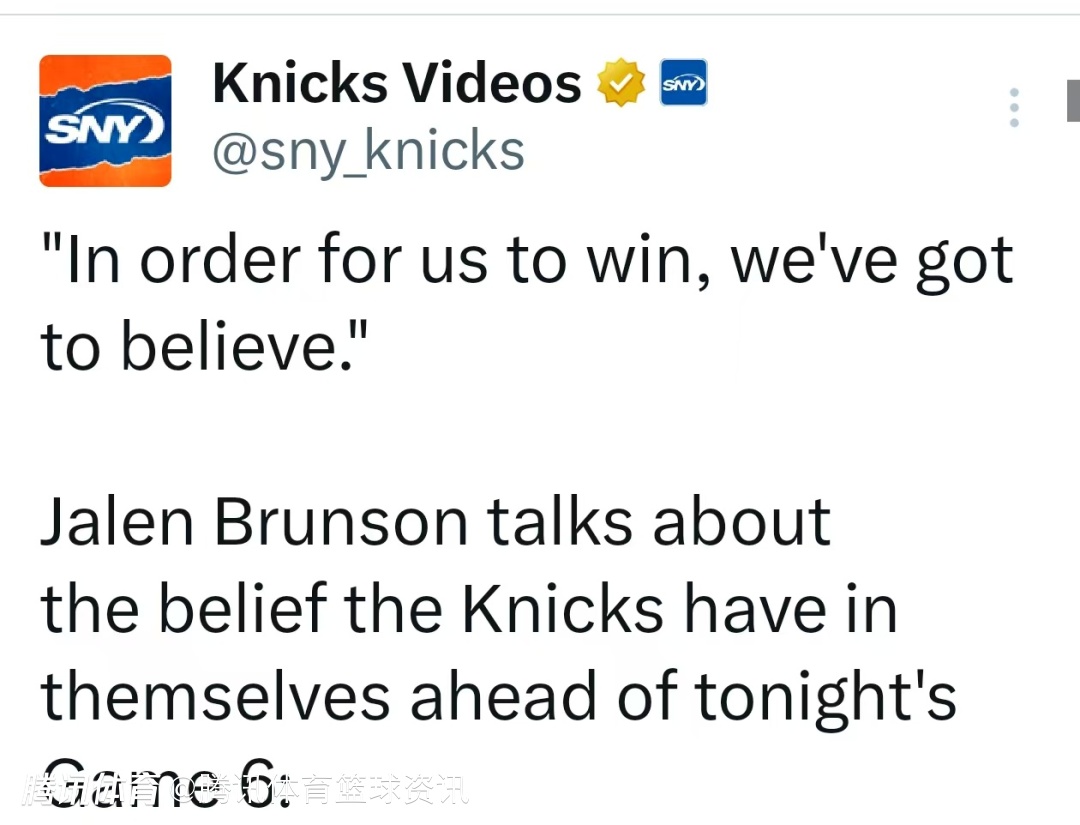Open the three-dot more options menu
Image resolution: width=1080 pixels, height=825 pixels.
tap(1014, 107)
